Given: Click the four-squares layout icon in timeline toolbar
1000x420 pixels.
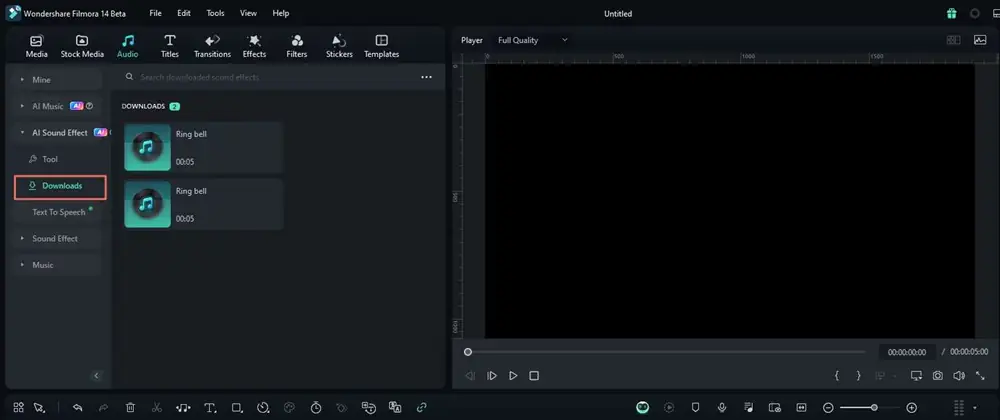Looking at the screenshot, I should (x=18, y=407).
